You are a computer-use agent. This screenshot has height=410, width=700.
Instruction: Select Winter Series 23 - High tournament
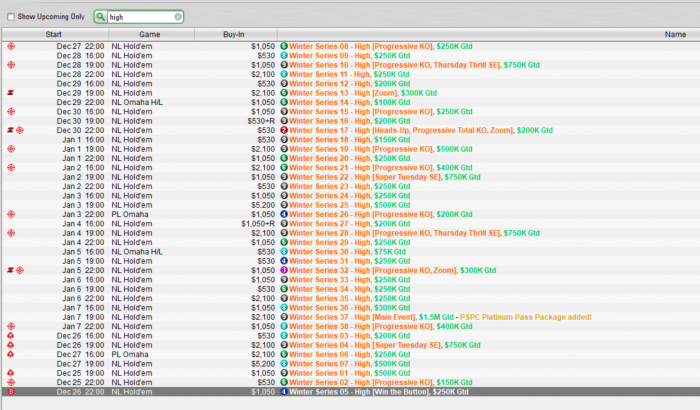(350, 187)
